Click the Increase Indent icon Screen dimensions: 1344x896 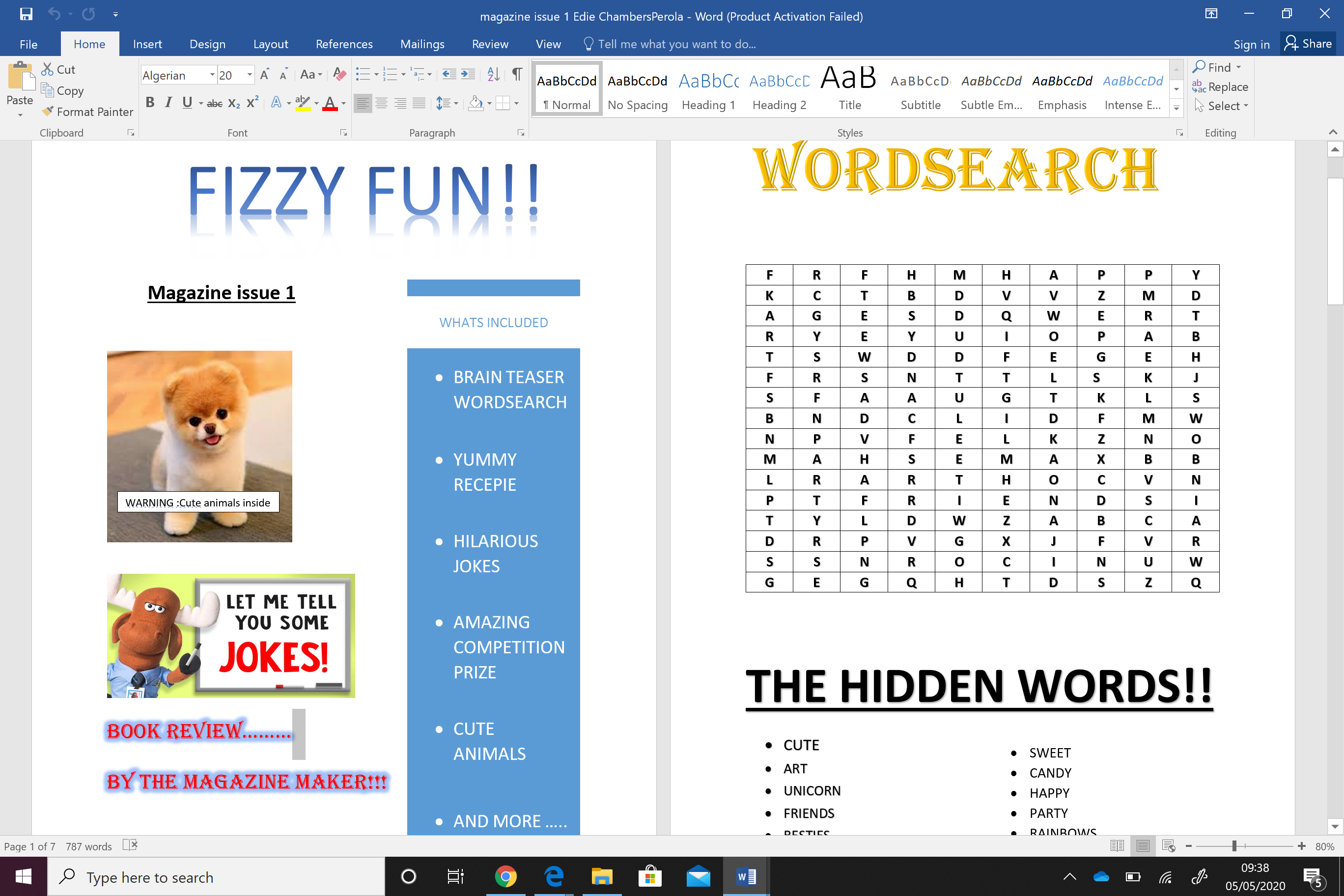(x=468, y=74)
